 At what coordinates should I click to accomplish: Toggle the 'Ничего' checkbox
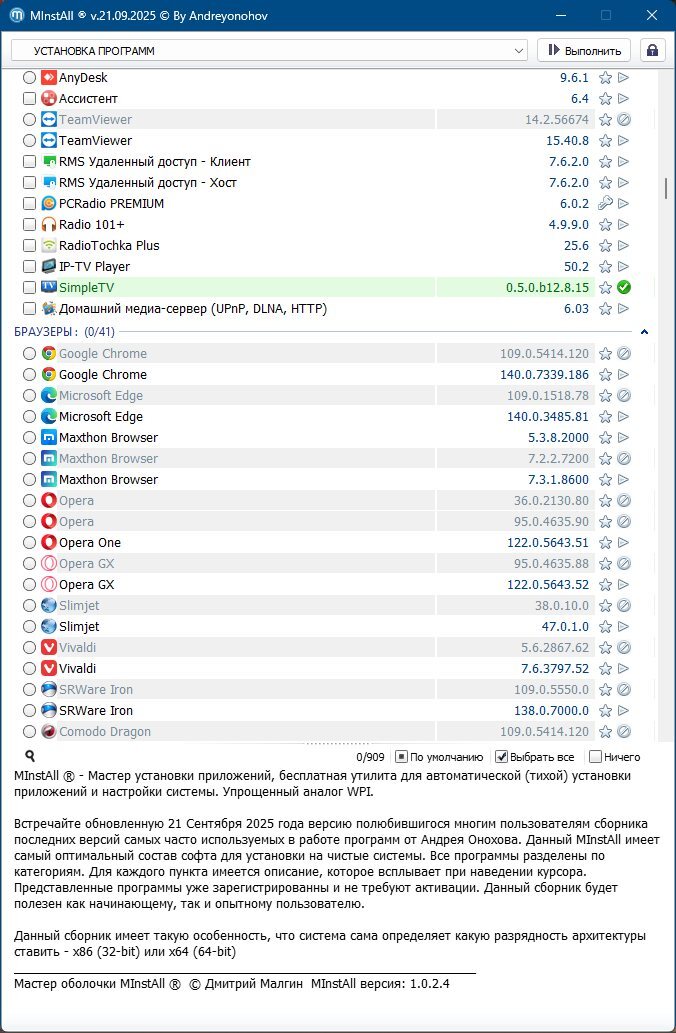point(596,757)
